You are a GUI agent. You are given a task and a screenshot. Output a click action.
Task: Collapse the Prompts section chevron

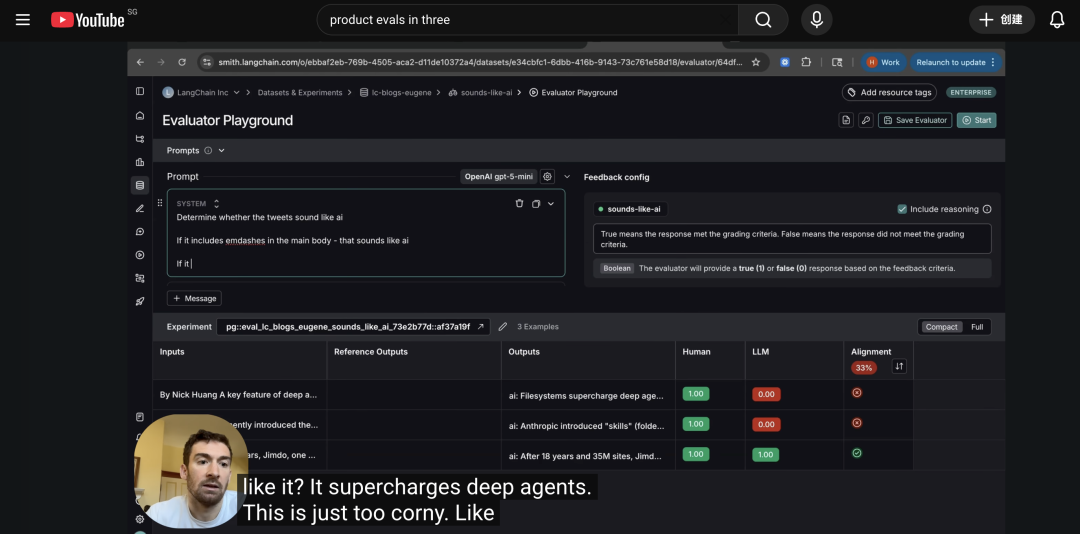(x=221, y=151)
